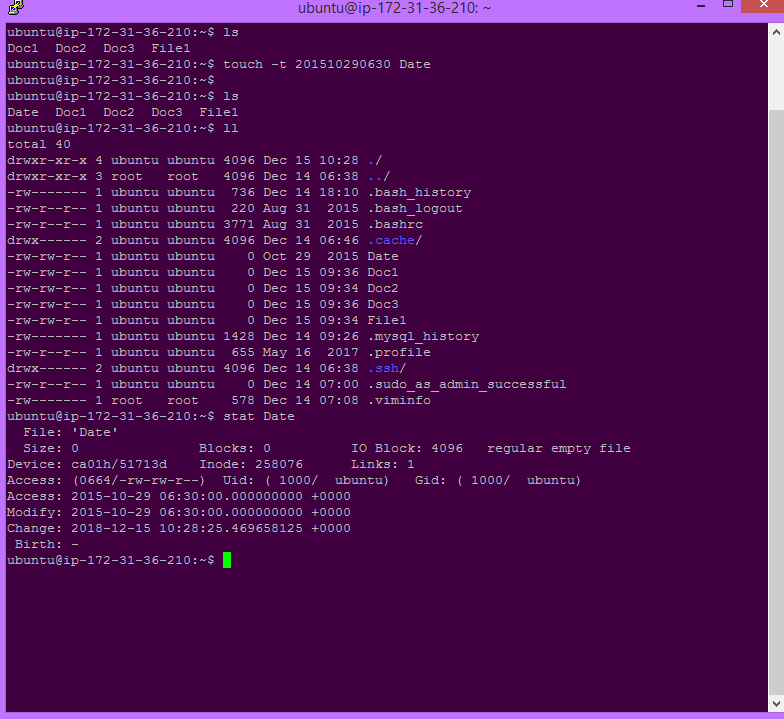Click the blue .cache directory name

391,240
